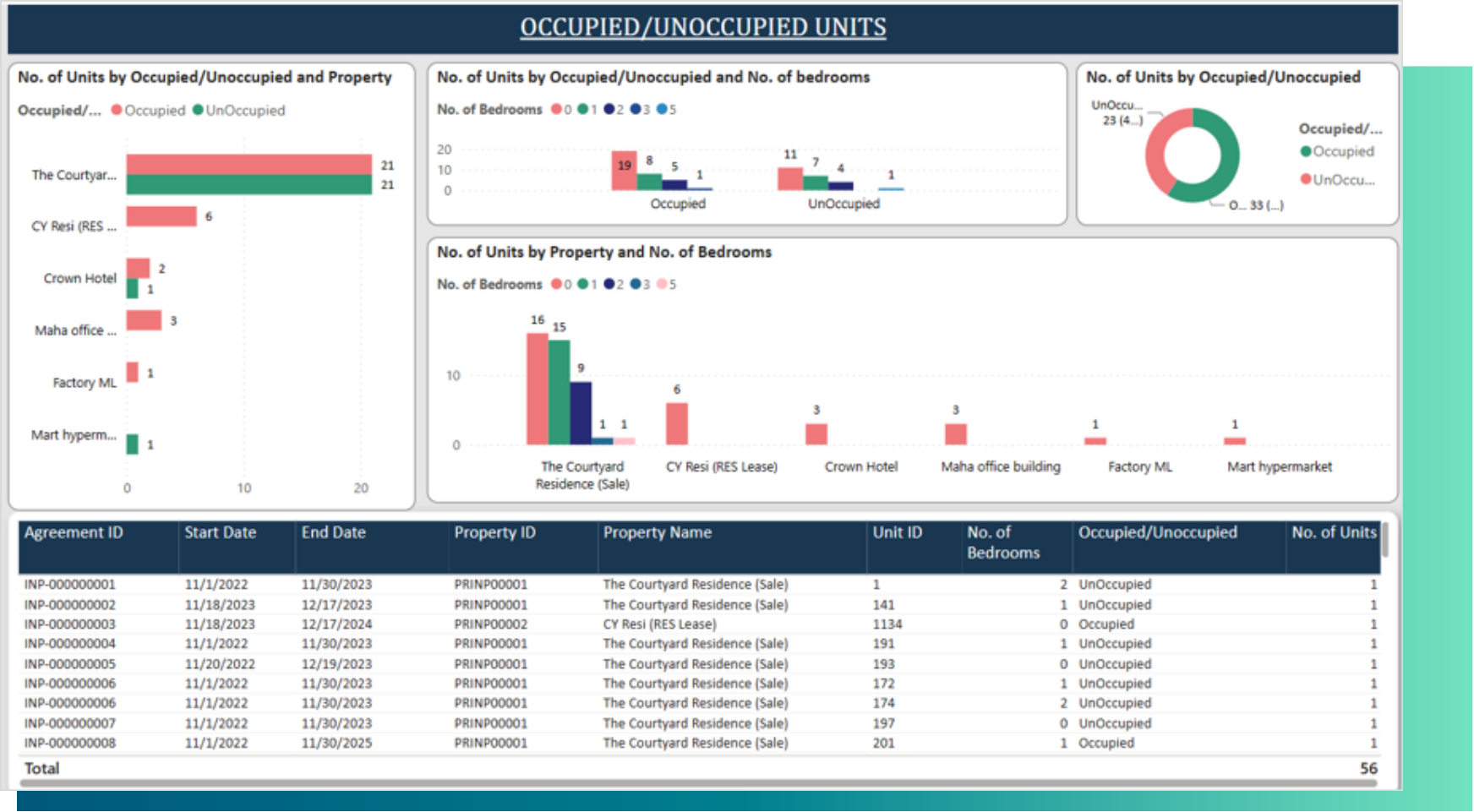The image size is (1474, 812).
Task: Select table row INP-000000003
Action: coord(70,624)
